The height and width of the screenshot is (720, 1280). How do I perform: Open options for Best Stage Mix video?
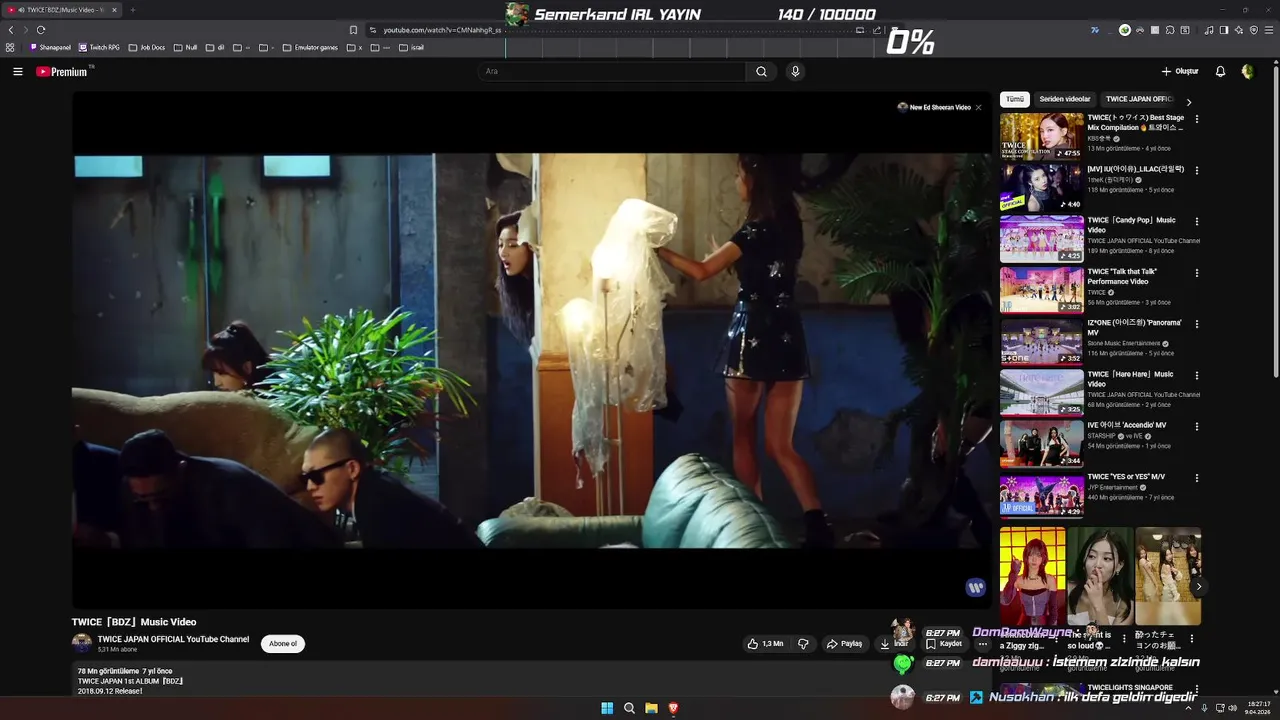(x=1196, y=119)
